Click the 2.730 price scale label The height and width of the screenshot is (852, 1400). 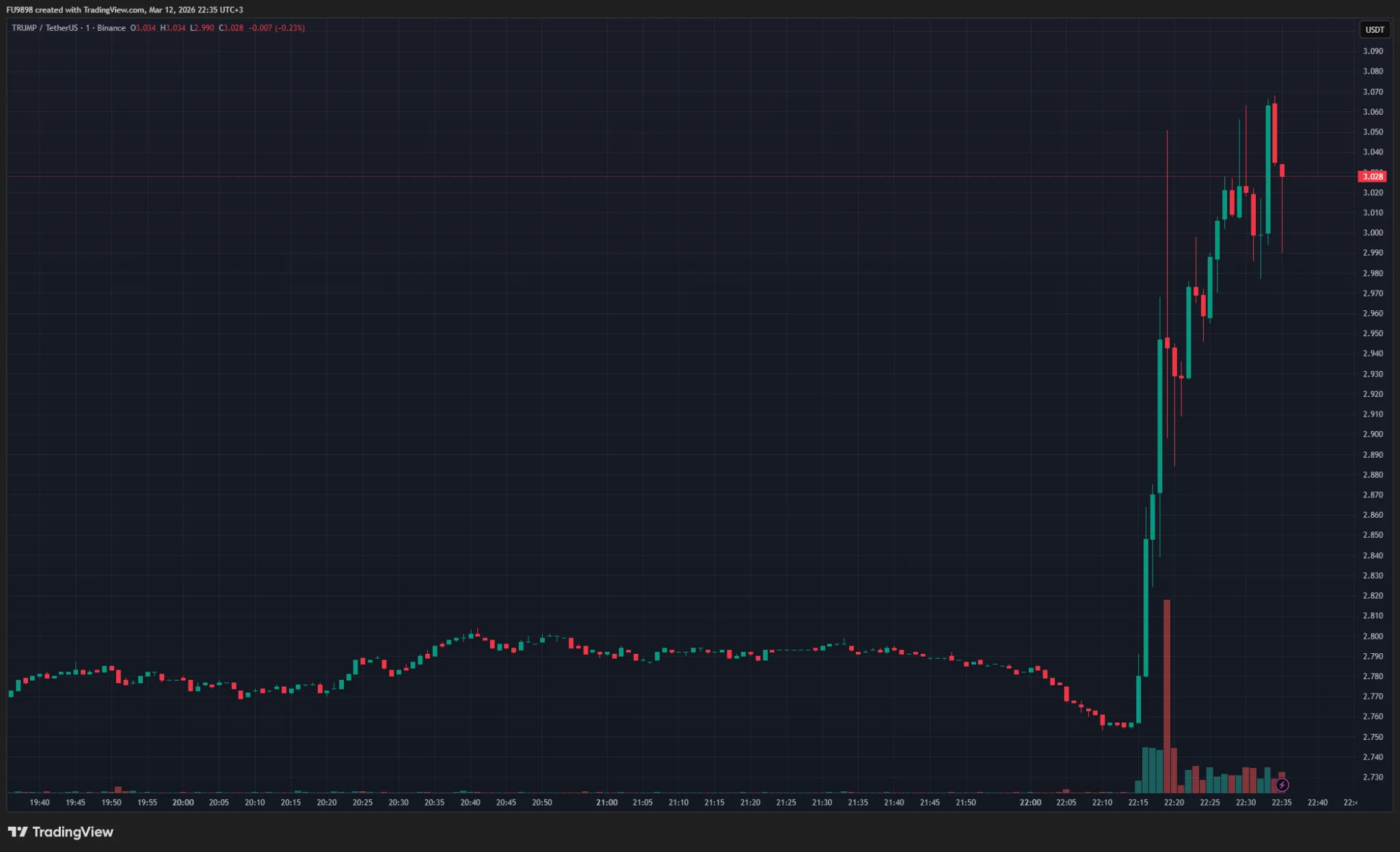tap(1372, 777)
